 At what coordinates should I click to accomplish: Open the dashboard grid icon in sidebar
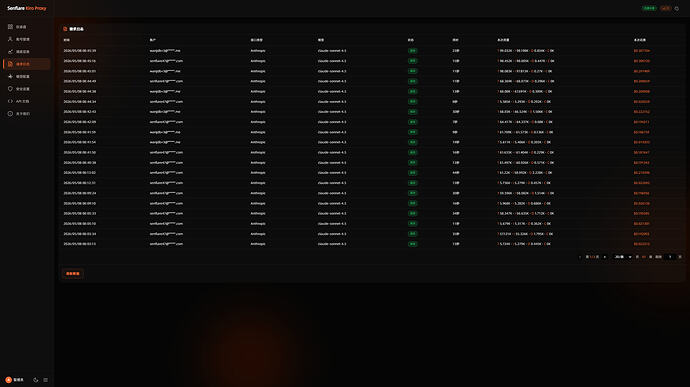click(10, 27)
